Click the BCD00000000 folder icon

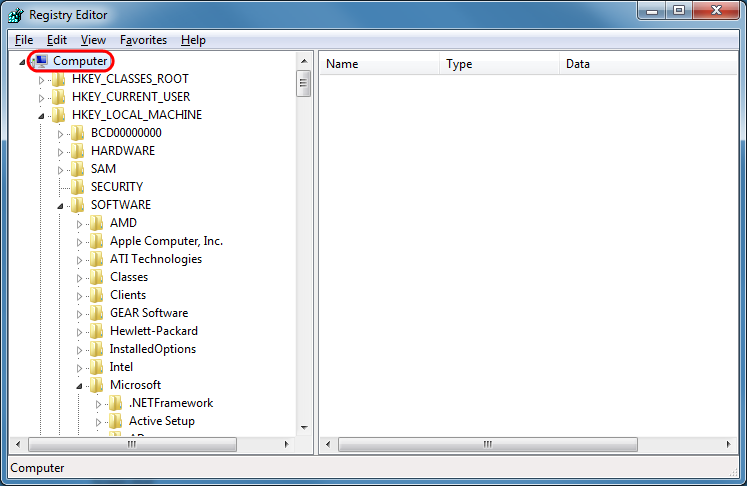[78, 133]
